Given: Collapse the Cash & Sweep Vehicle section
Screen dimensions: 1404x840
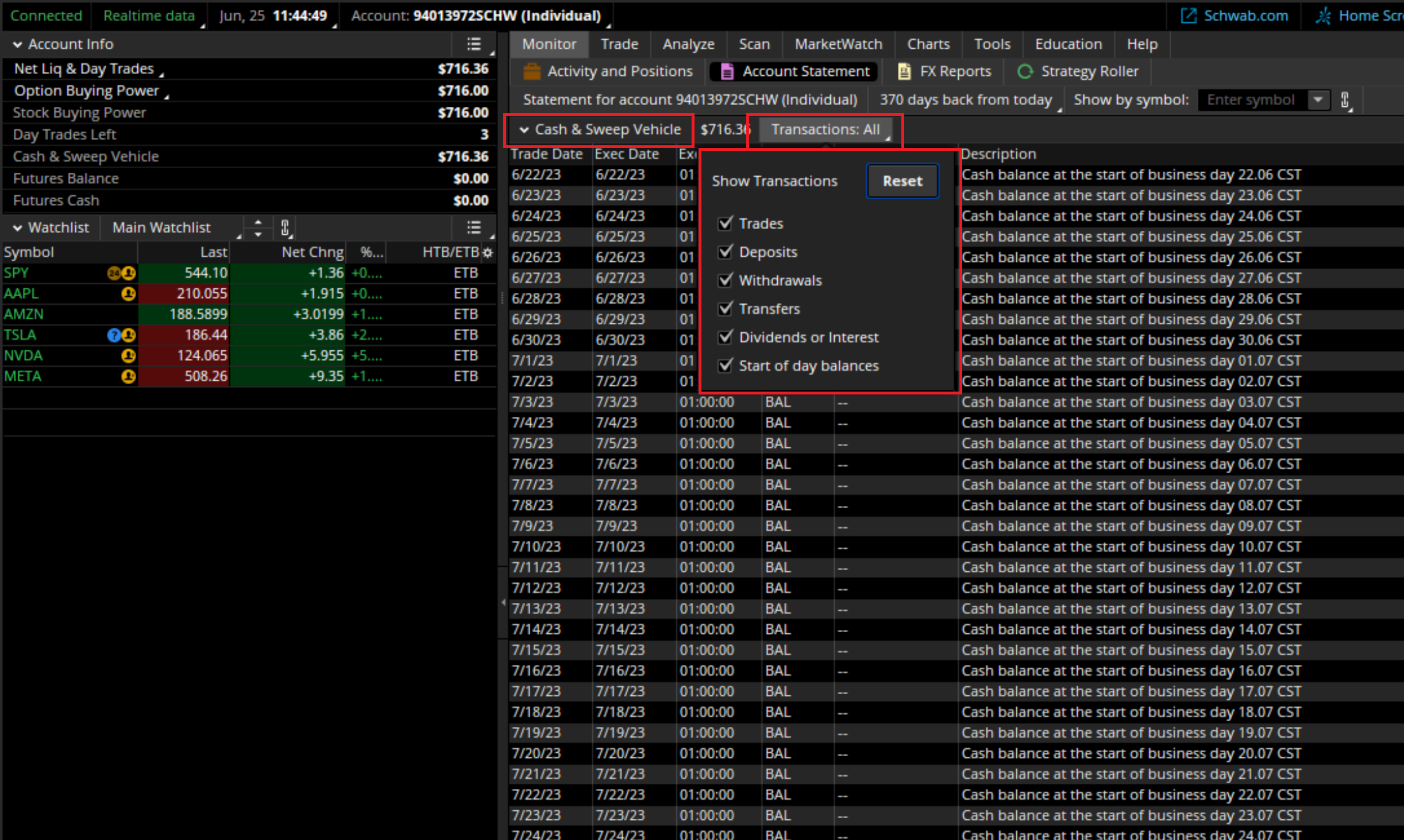Looking at the screenshot, I should pyautogui.click(x=524, y=130).
